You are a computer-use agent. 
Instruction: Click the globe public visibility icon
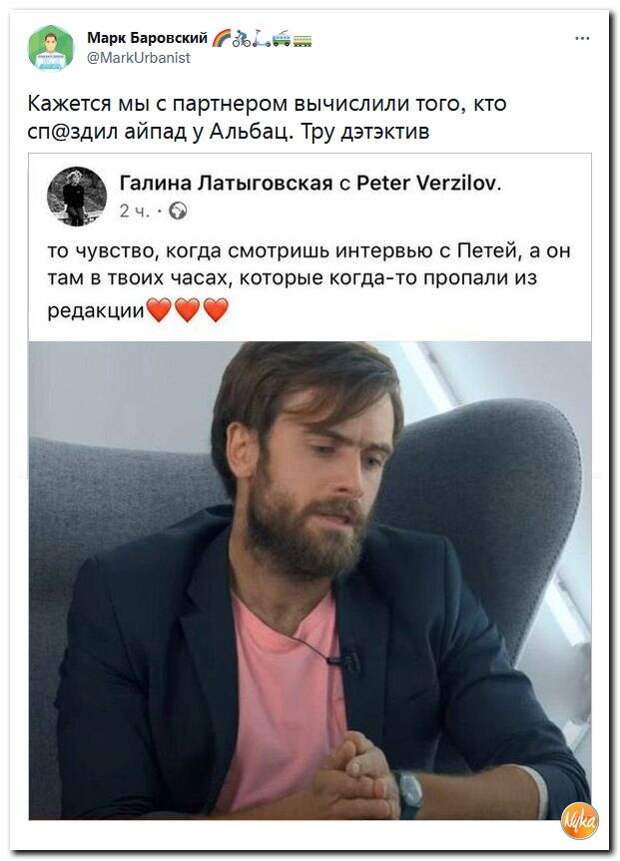click(177, 211)
